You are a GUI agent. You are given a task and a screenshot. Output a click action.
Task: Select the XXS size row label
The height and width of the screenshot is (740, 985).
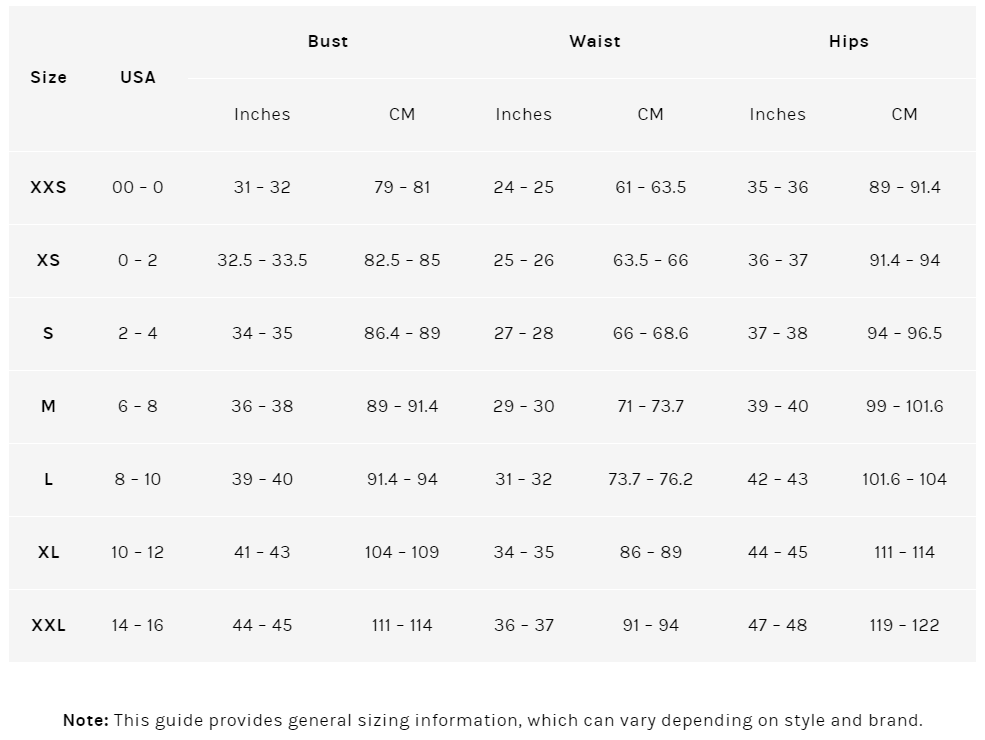[x=48, y=187]
